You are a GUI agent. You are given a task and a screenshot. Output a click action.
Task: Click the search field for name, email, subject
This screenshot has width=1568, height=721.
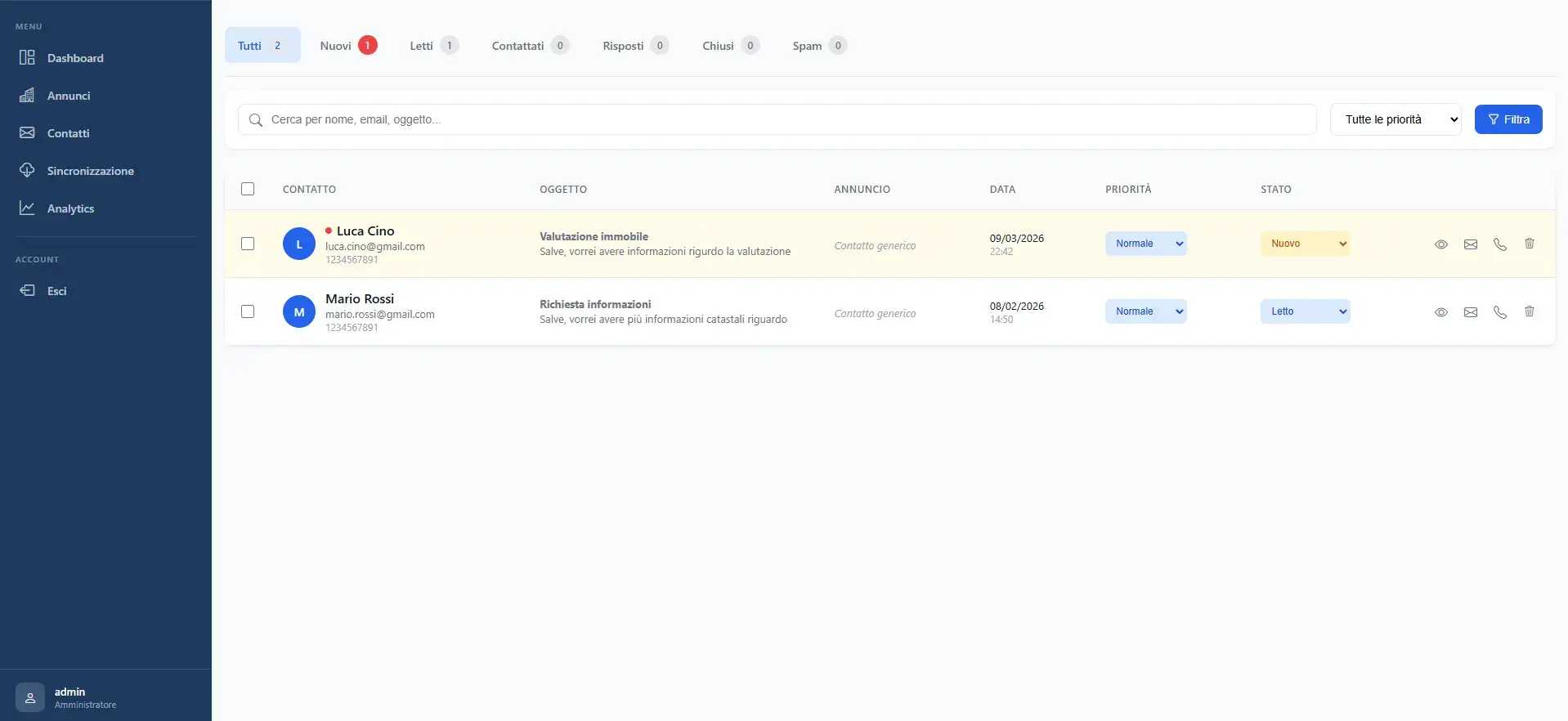(x=777, y=119)
